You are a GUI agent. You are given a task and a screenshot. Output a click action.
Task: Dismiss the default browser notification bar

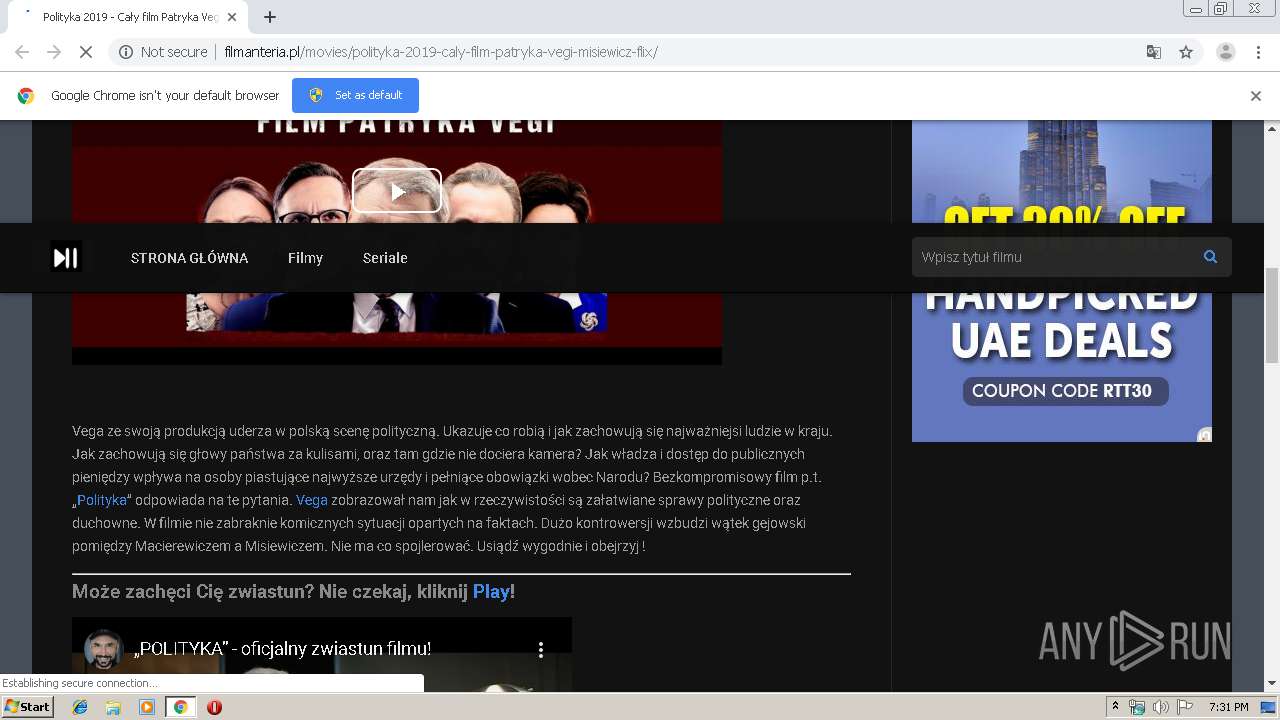click(x=1256, y=96)
